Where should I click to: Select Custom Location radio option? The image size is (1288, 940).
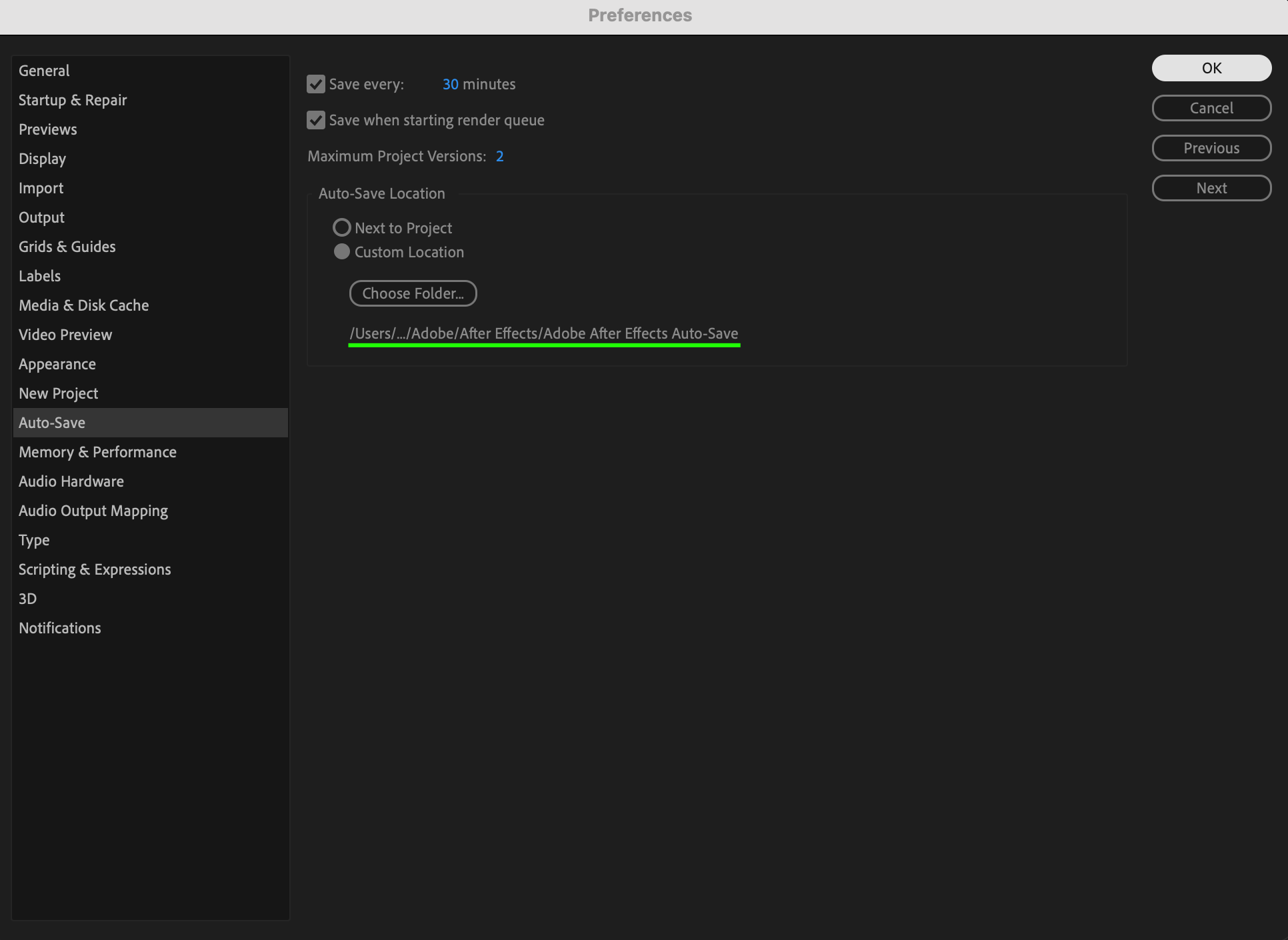click(x=342, y=252)
